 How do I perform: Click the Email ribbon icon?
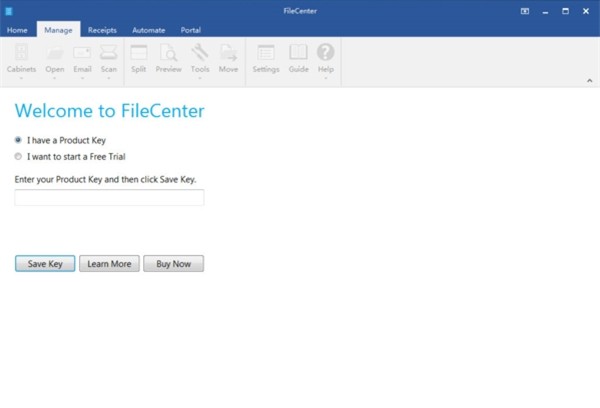(x=82, y=52)
